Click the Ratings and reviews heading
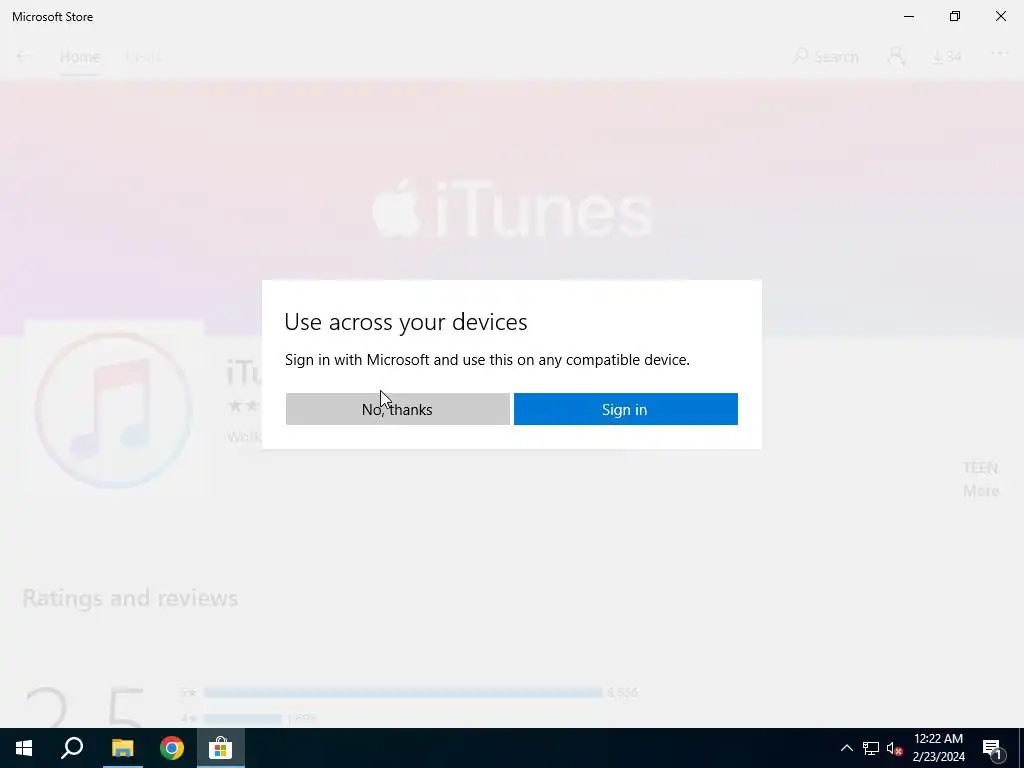The width and height of the screenshot is (1024, 768). click(x=130, y=598)
